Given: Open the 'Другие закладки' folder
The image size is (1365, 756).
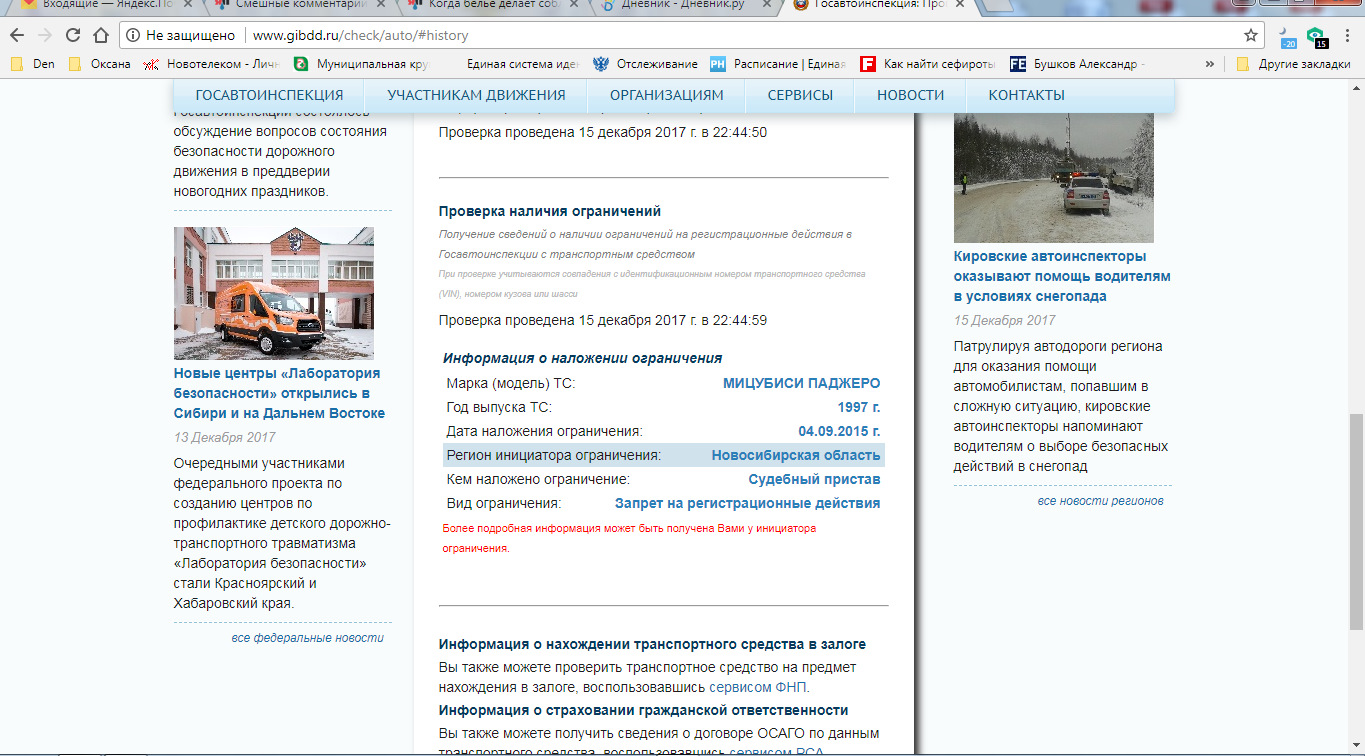Looking at the screenshot, I should tap(1293, 64).
